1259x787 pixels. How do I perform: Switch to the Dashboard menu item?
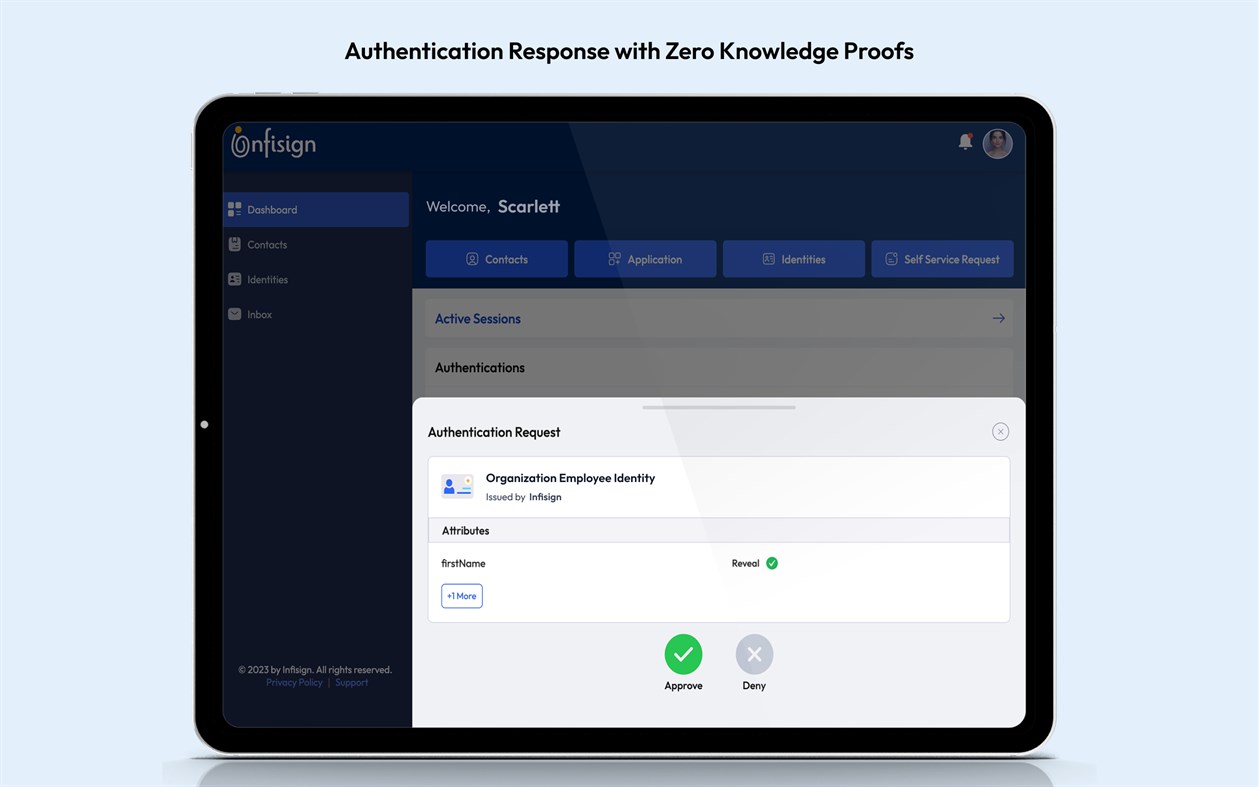click(271, 209)
